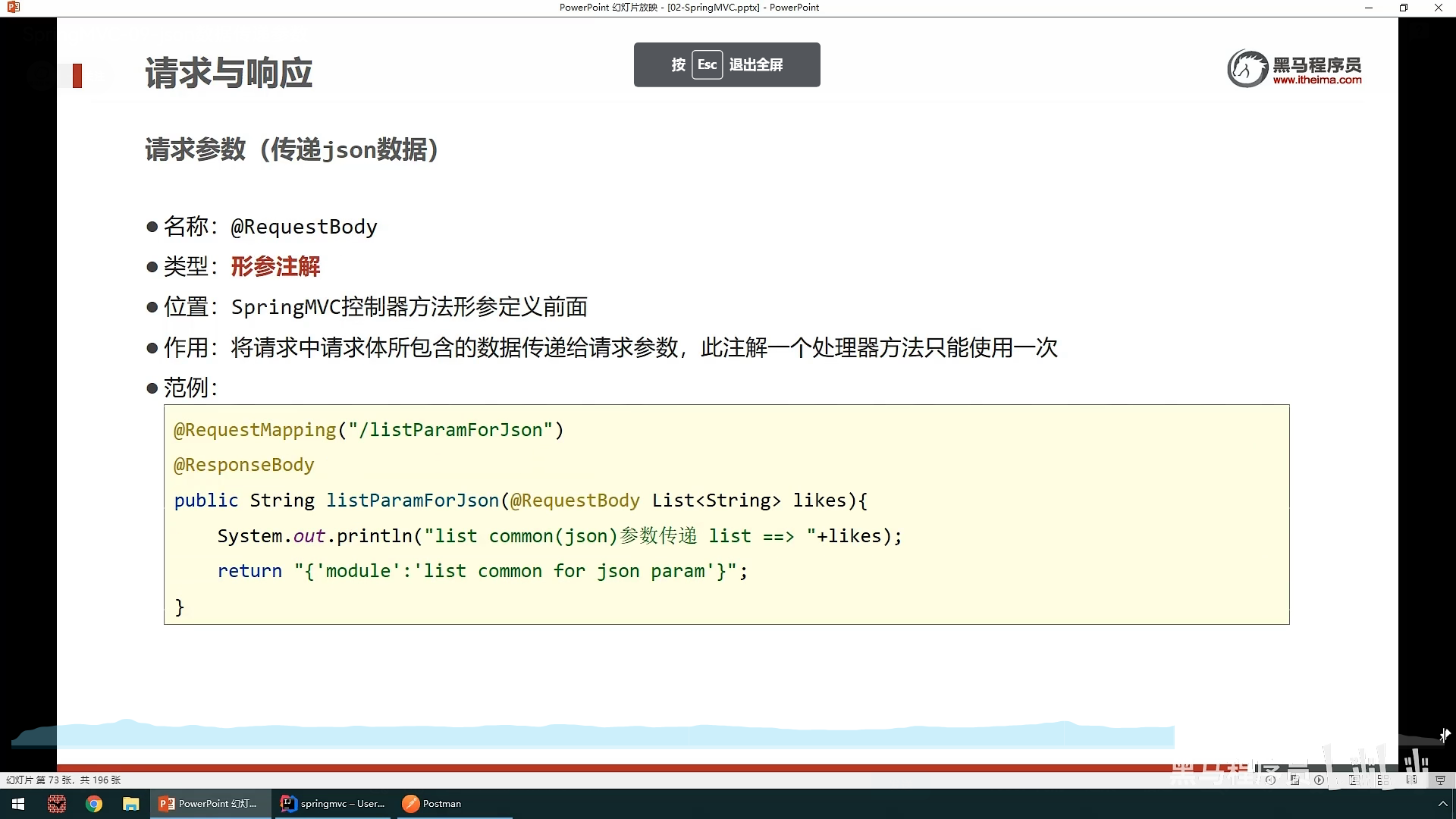Switch to Reading view icon
This screenshot has height=819, width=1456.
(x=1411, y=780)
